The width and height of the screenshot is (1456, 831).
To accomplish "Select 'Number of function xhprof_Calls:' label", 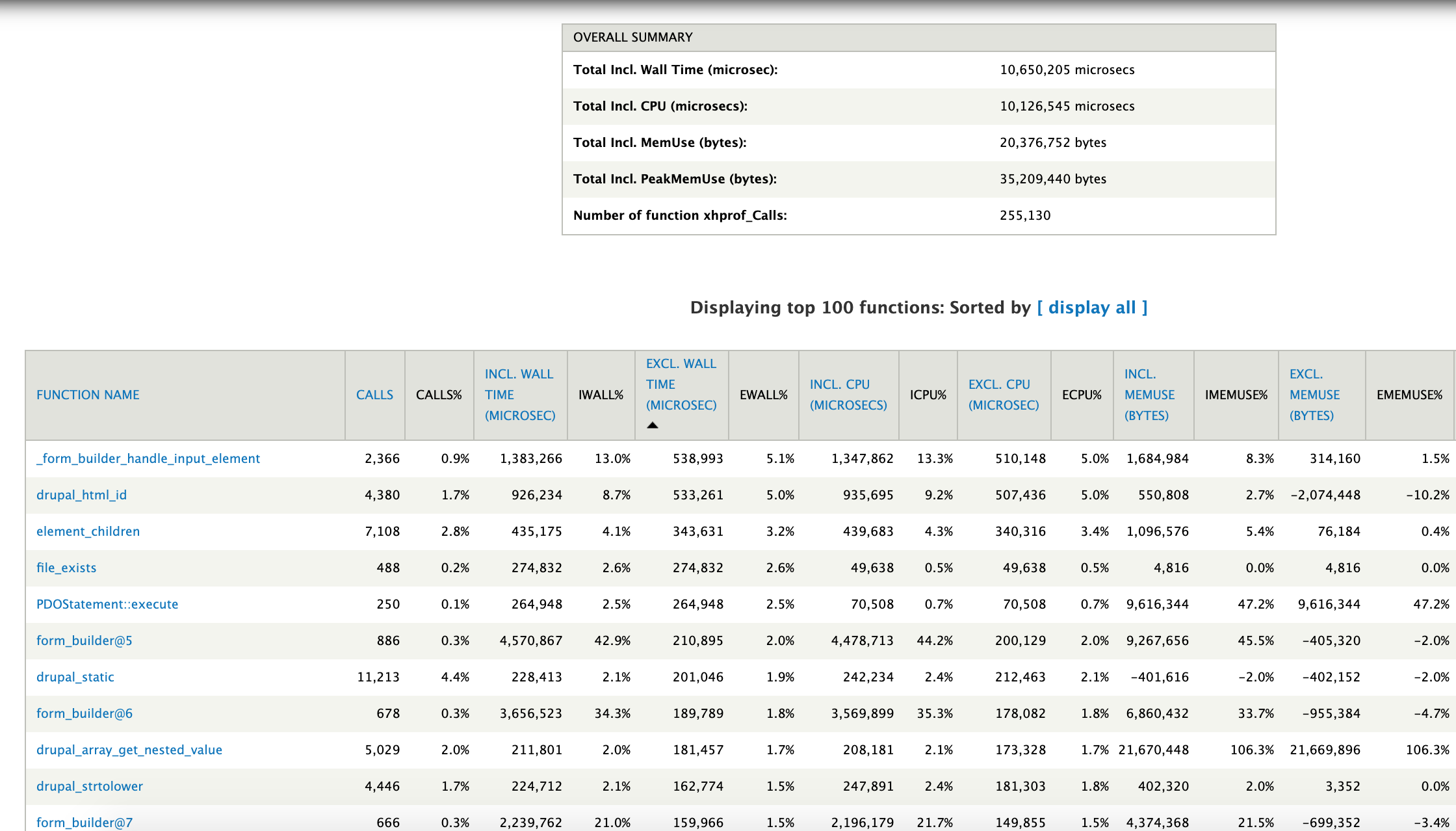I will click(680, 215).
